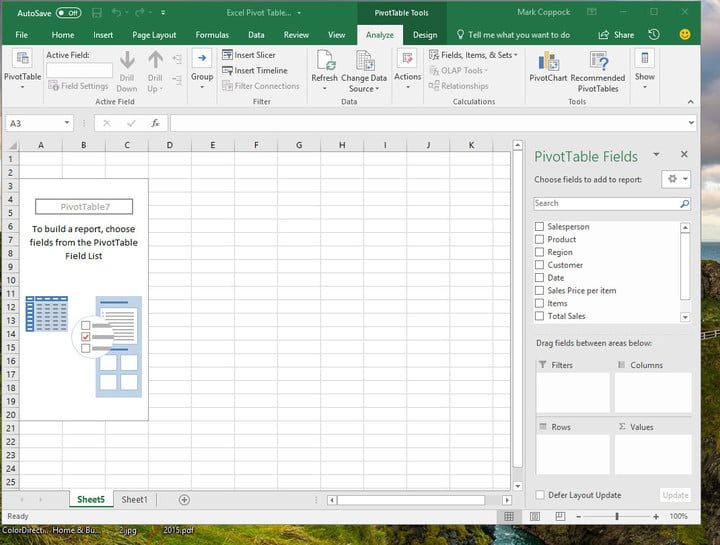Open the PivotTable Fields gear tools dropdown

point(676,179)
